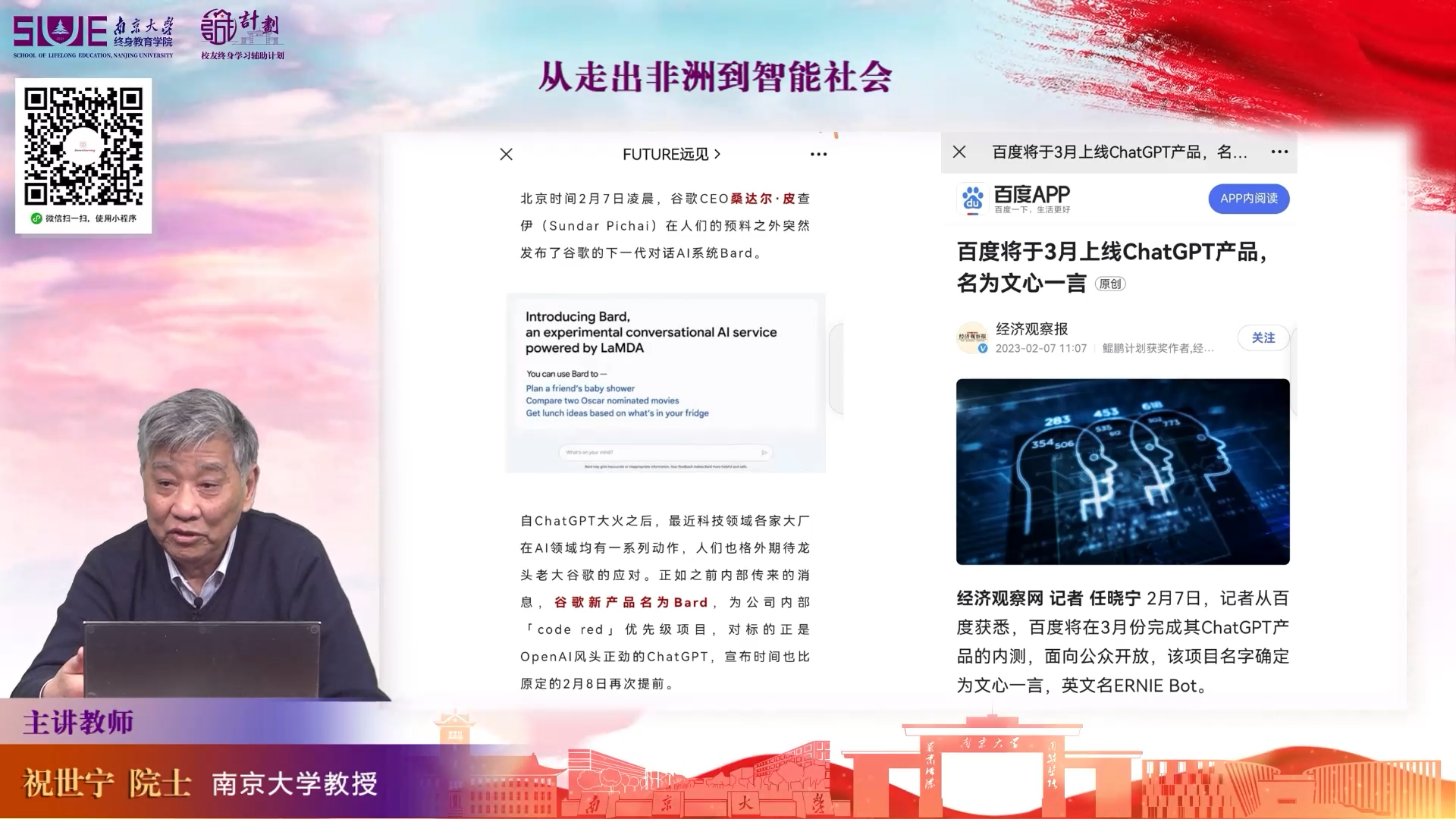1456x819 pixels.
Task: Click the send arrow in Bard input
Action: point(764,452)
